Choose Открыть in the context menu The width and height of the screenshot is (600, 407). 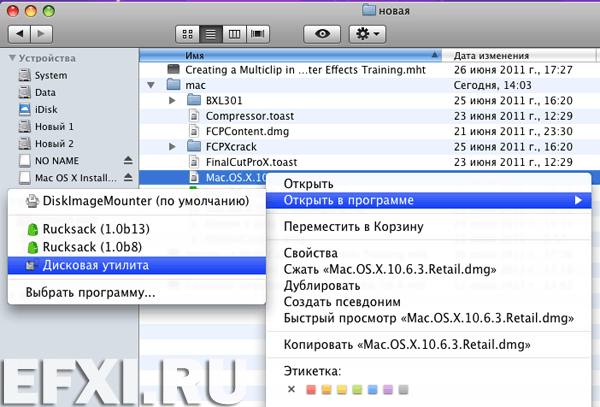[429, 184]
